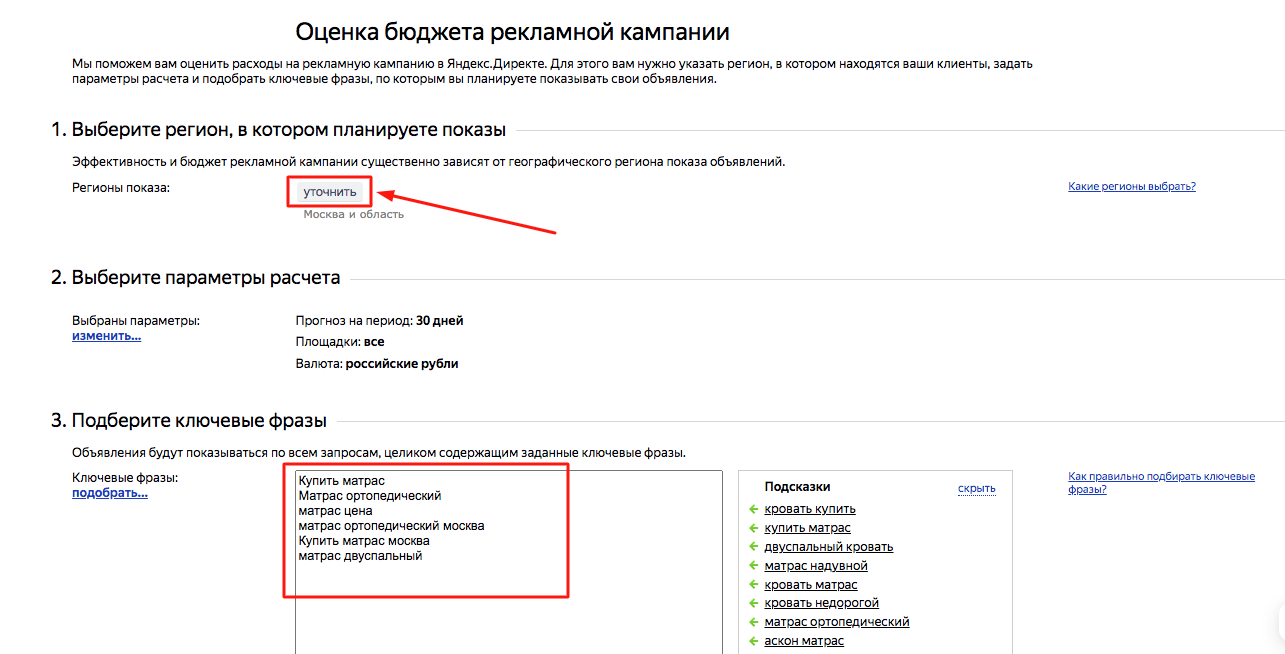Click green arrow beside 'купить матрас' suggestion

pyautogui.click(x=754, y=528)
